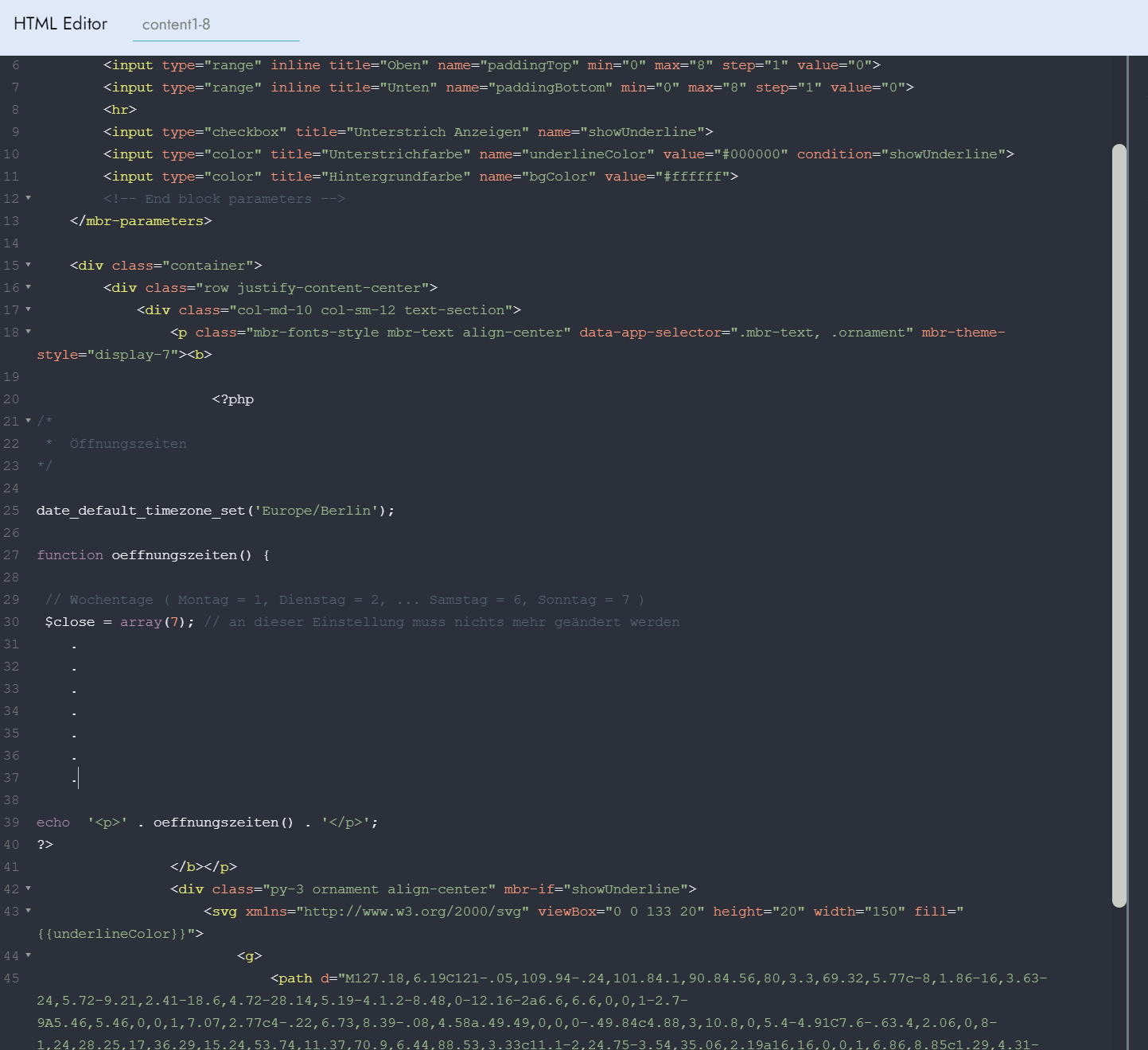Collapse the svg element at line 43
The image size is (1148, 1050).
[x=29, y=911]
